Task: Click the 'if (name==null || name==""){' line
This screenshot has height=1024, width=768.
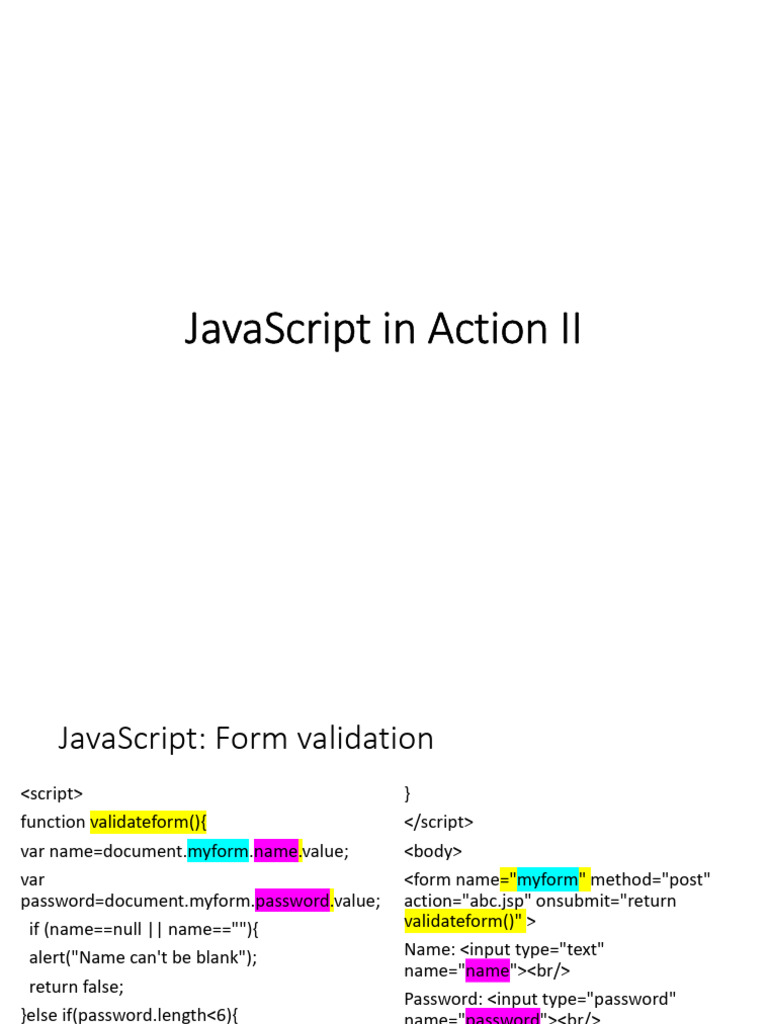Action: tap(144, 929)
